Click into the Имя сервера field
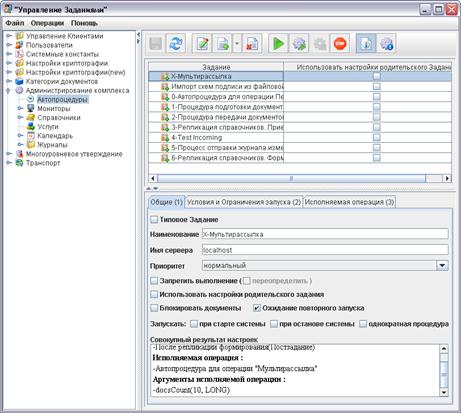461x413 pixels. tap(325, 250)
